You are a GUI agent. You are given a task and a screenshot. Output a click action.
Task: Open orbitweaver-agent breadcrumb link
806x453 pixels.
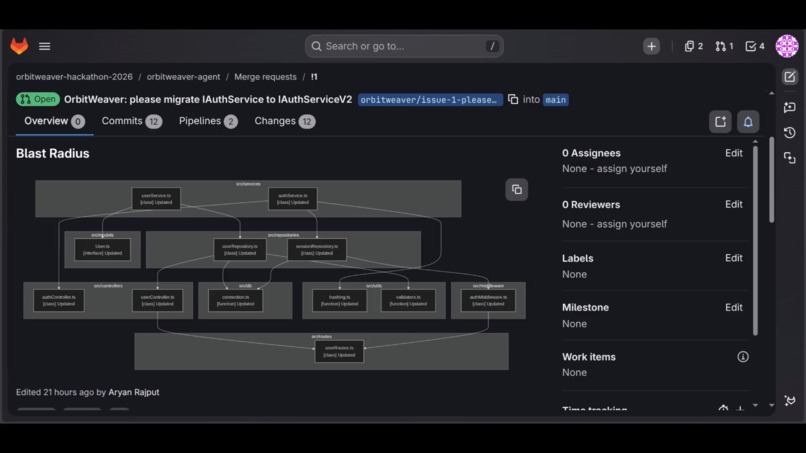click(x=184, y=77)
